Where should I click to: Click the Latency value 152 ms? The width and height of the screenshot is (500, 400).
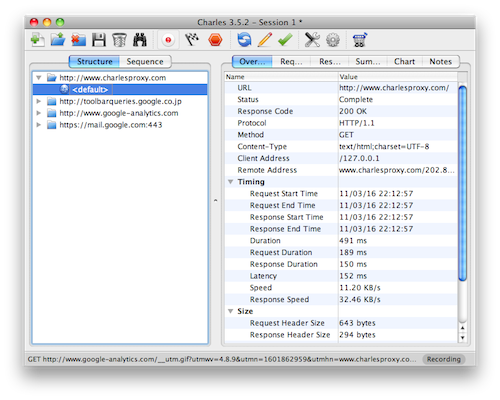point(353,276)
